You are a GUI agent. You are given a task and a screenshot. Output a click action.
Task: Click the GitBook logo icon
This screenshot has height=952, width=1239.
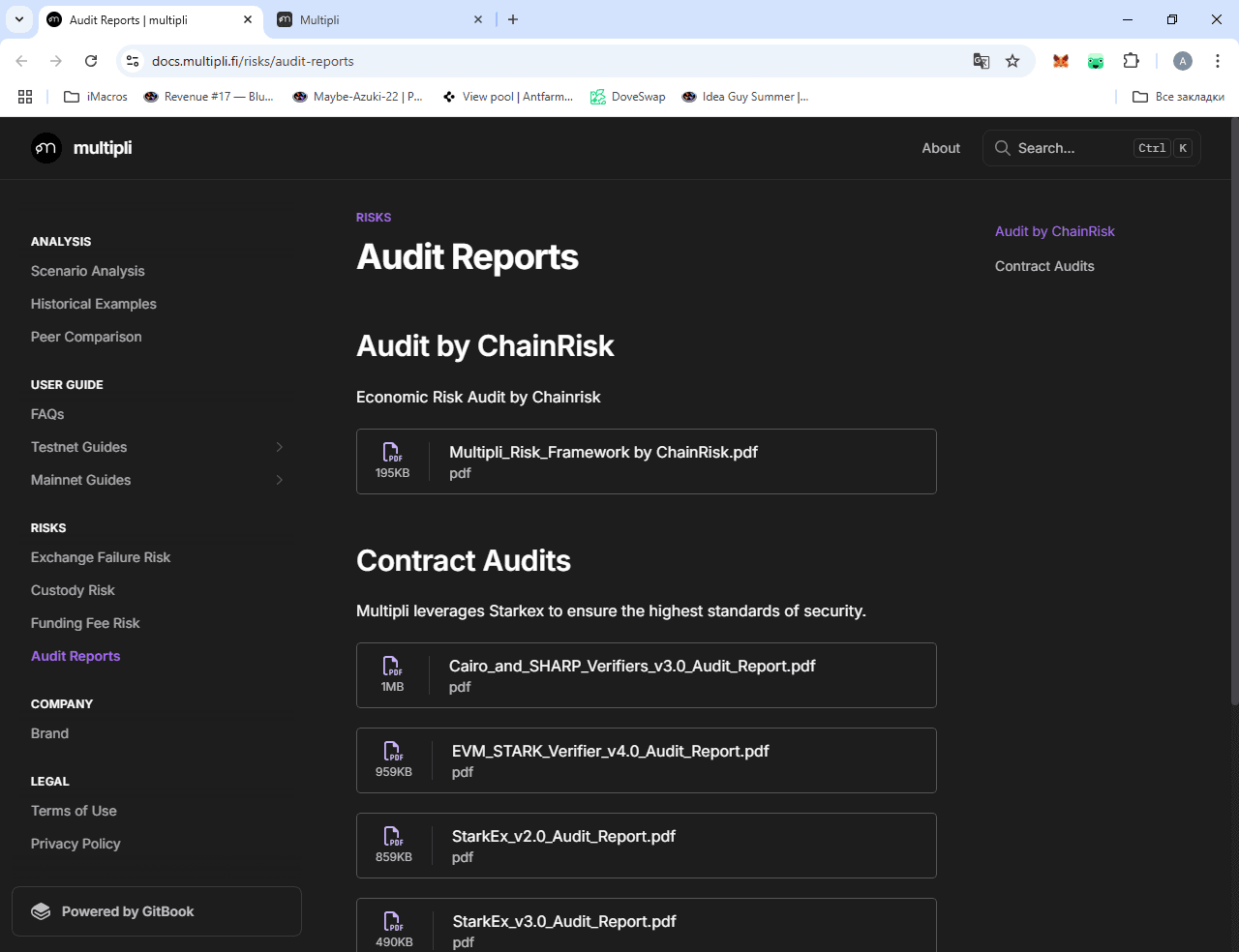(41, 911)
